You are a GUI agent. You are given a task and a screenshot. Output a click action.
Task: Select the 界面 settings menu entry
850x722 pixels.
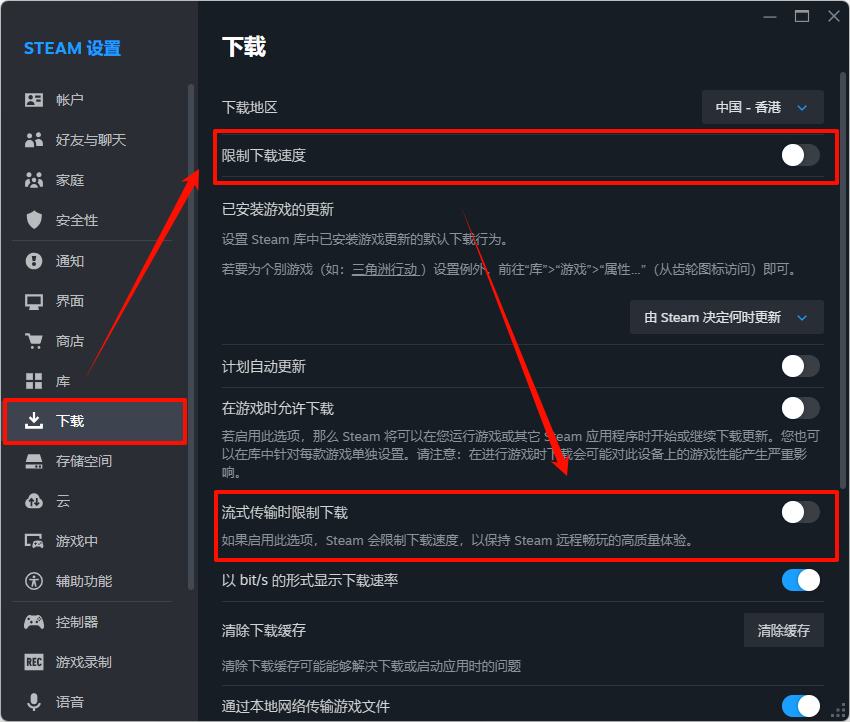click(34, 300)
